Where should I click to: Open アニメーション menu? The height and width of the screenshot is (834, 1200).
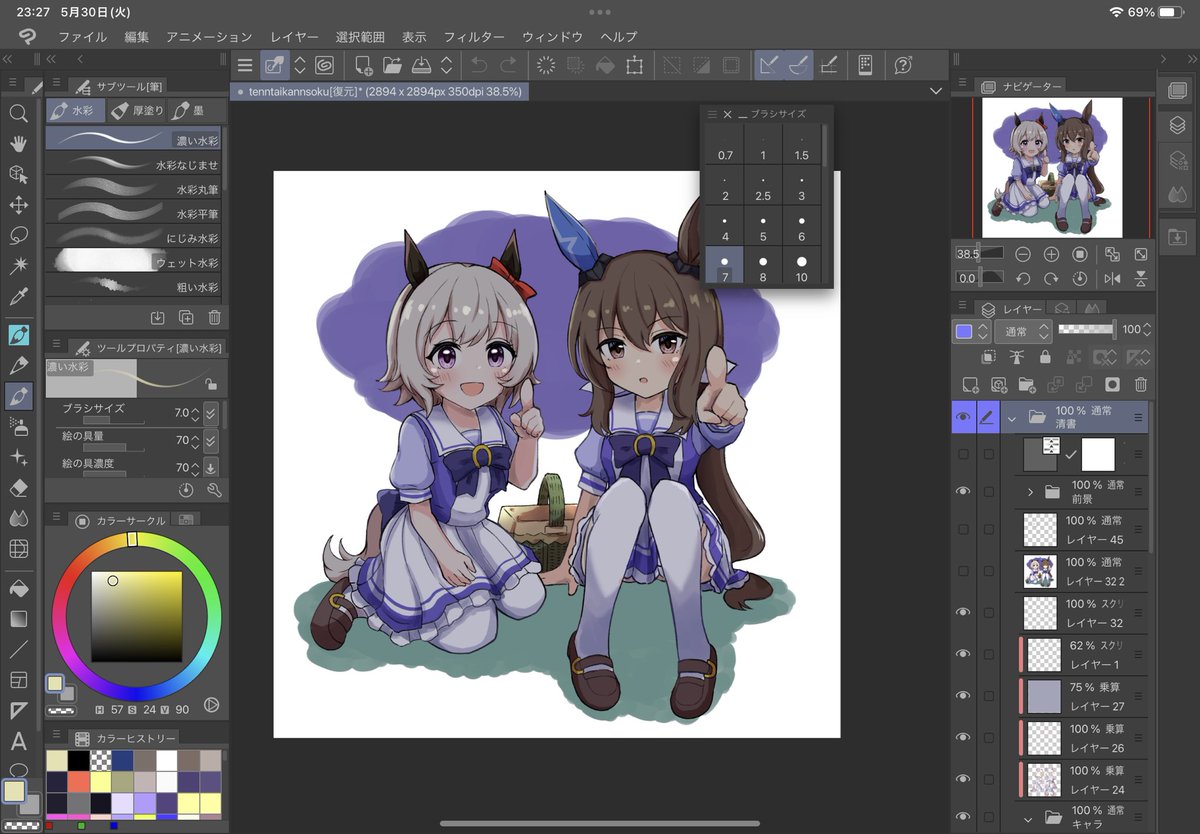[209, 37]
